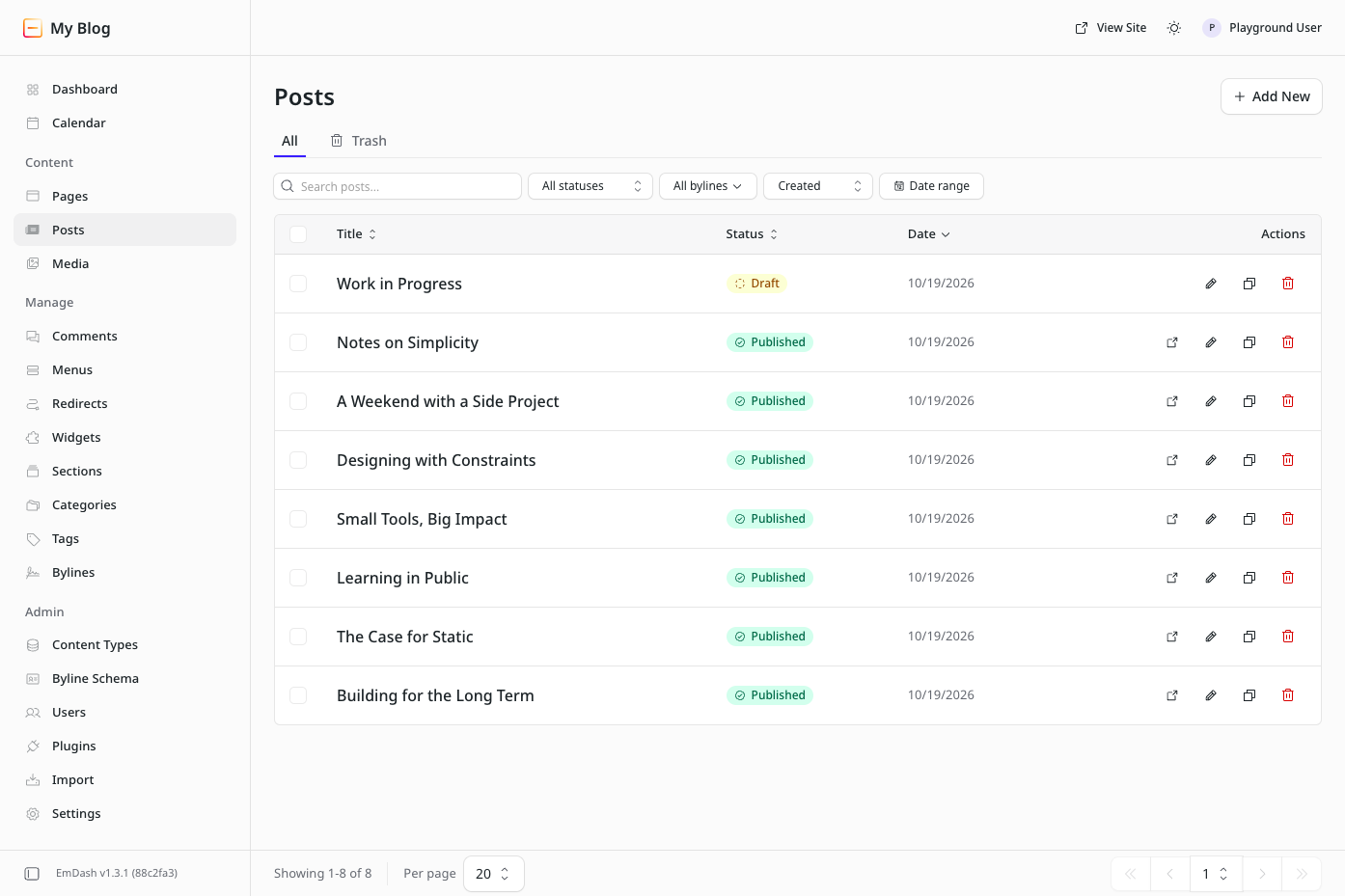Open the All bylines dropdown
This screenshot has height=896, width=1345.
(708, 186)
